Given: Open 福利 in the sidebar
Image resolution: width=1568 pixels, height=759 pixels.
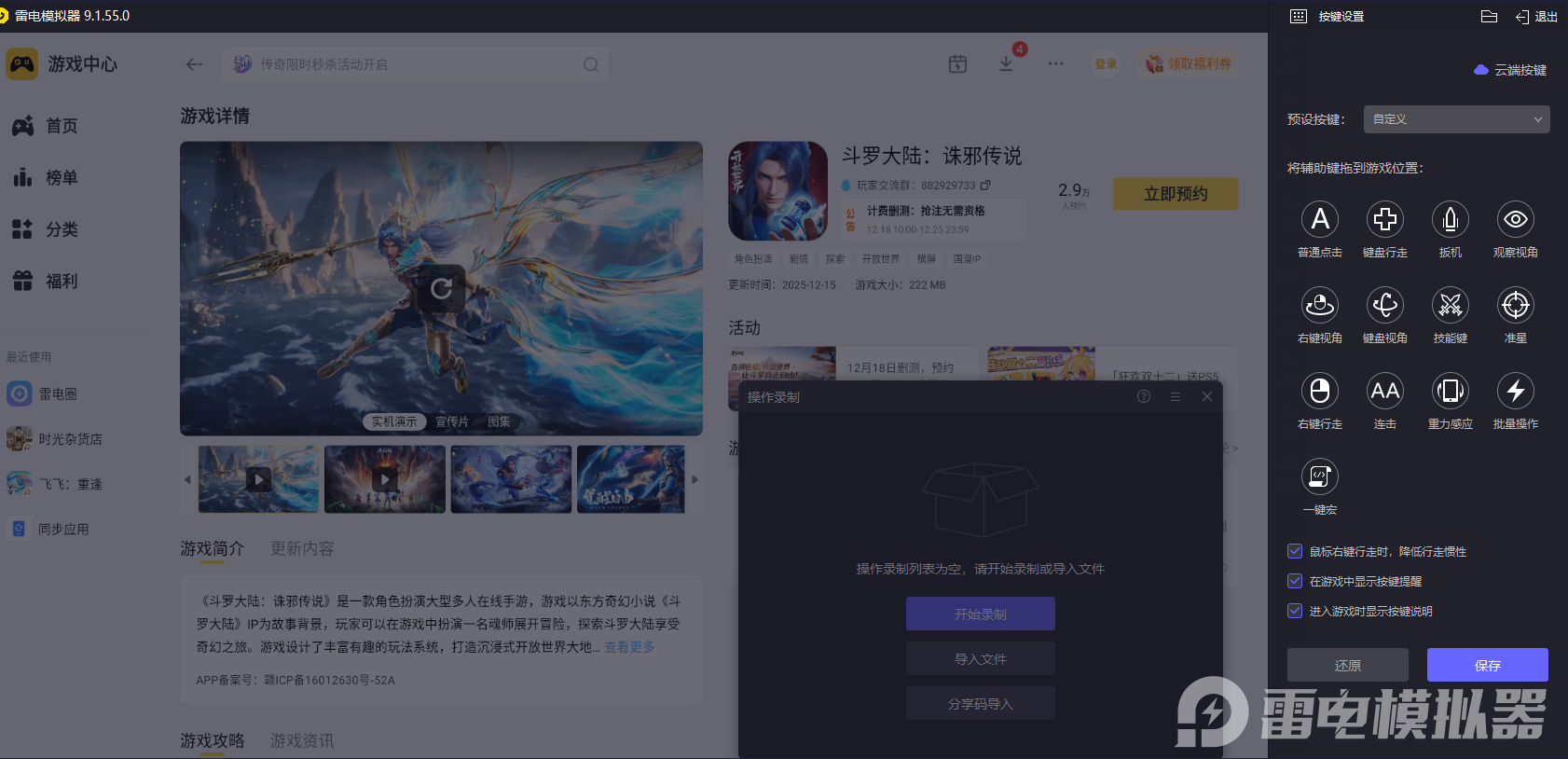Looking at the screenshot, I should (44, 281).
